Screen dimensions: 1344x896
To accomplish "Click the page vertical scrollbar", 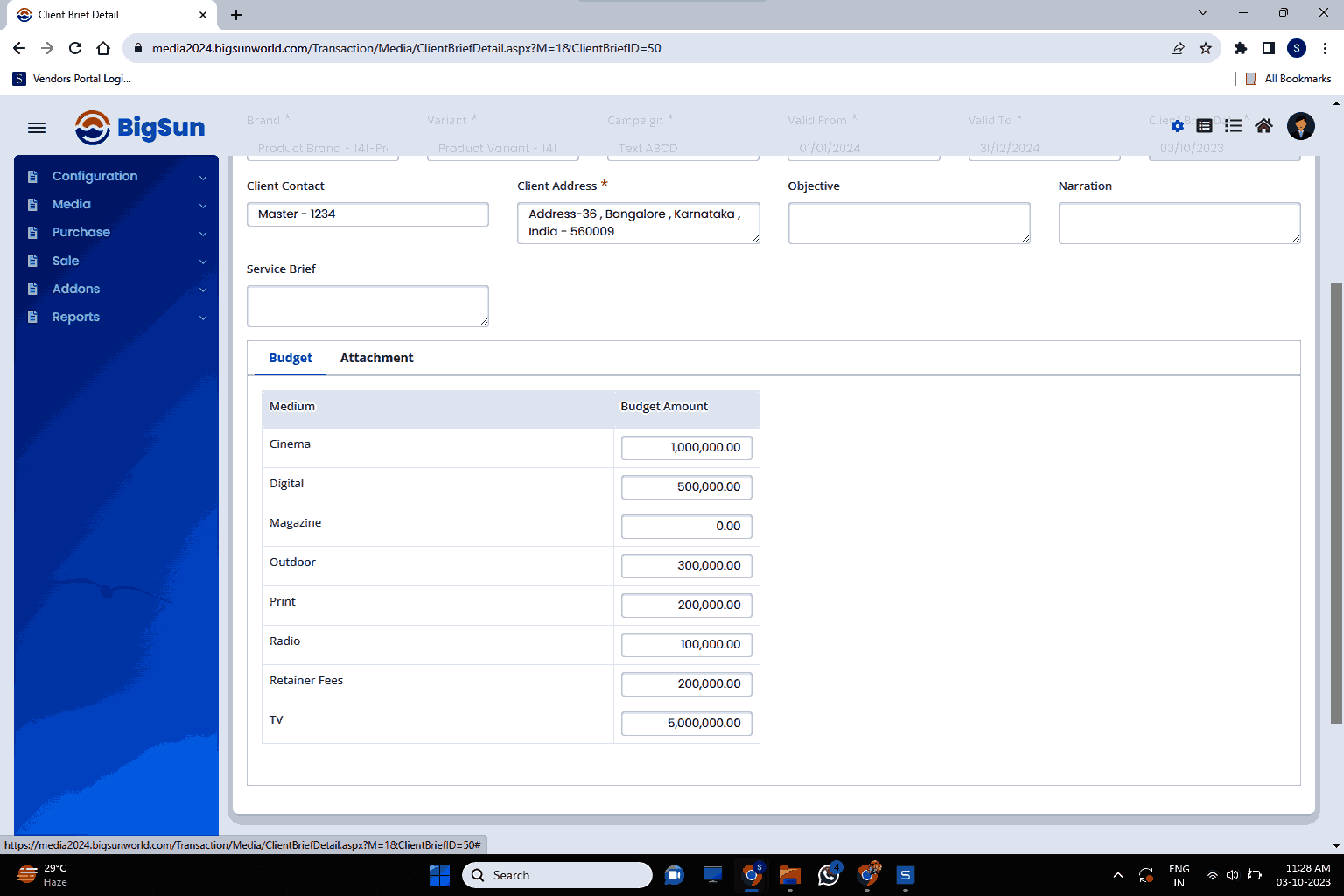I will click(x=1336, y=503).
